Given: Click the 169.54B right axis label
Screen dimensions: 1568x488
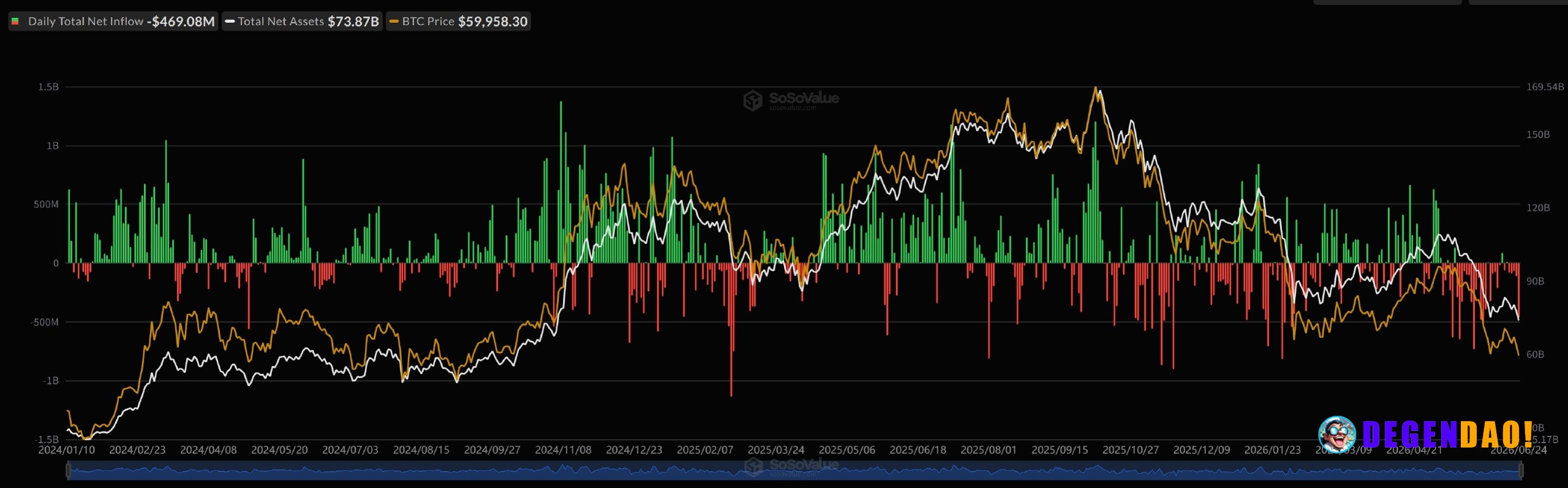Looking at the screenshot, I should (1545, 87).
